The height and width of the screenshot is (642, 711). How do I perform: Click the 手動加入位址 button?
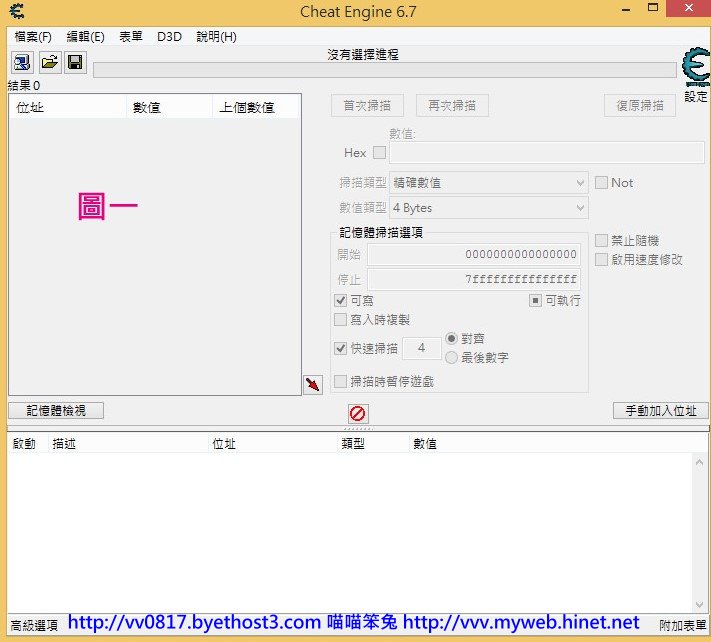[x=661, y=410]
